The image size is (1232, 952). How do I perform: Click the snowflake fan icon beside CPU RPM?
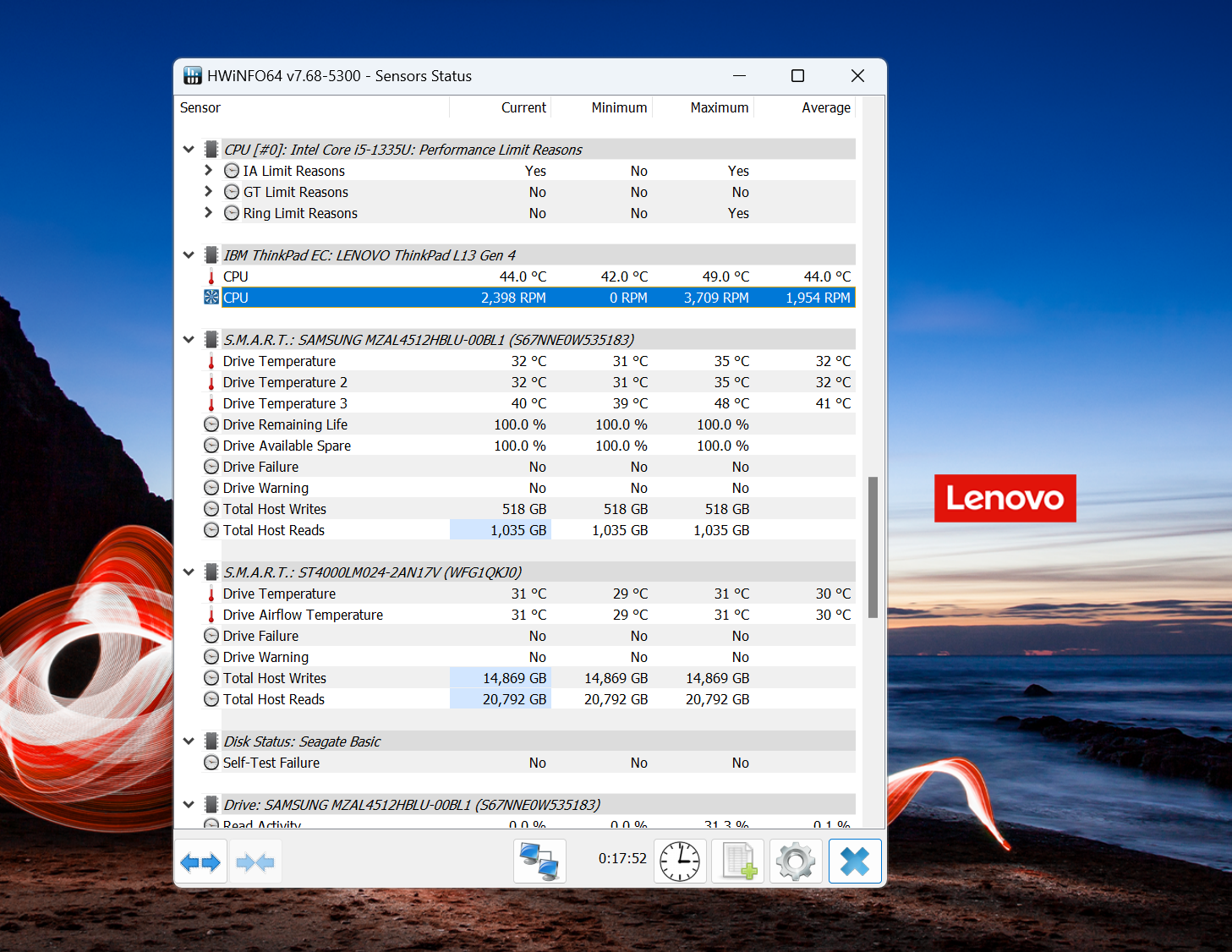(211, 297)
